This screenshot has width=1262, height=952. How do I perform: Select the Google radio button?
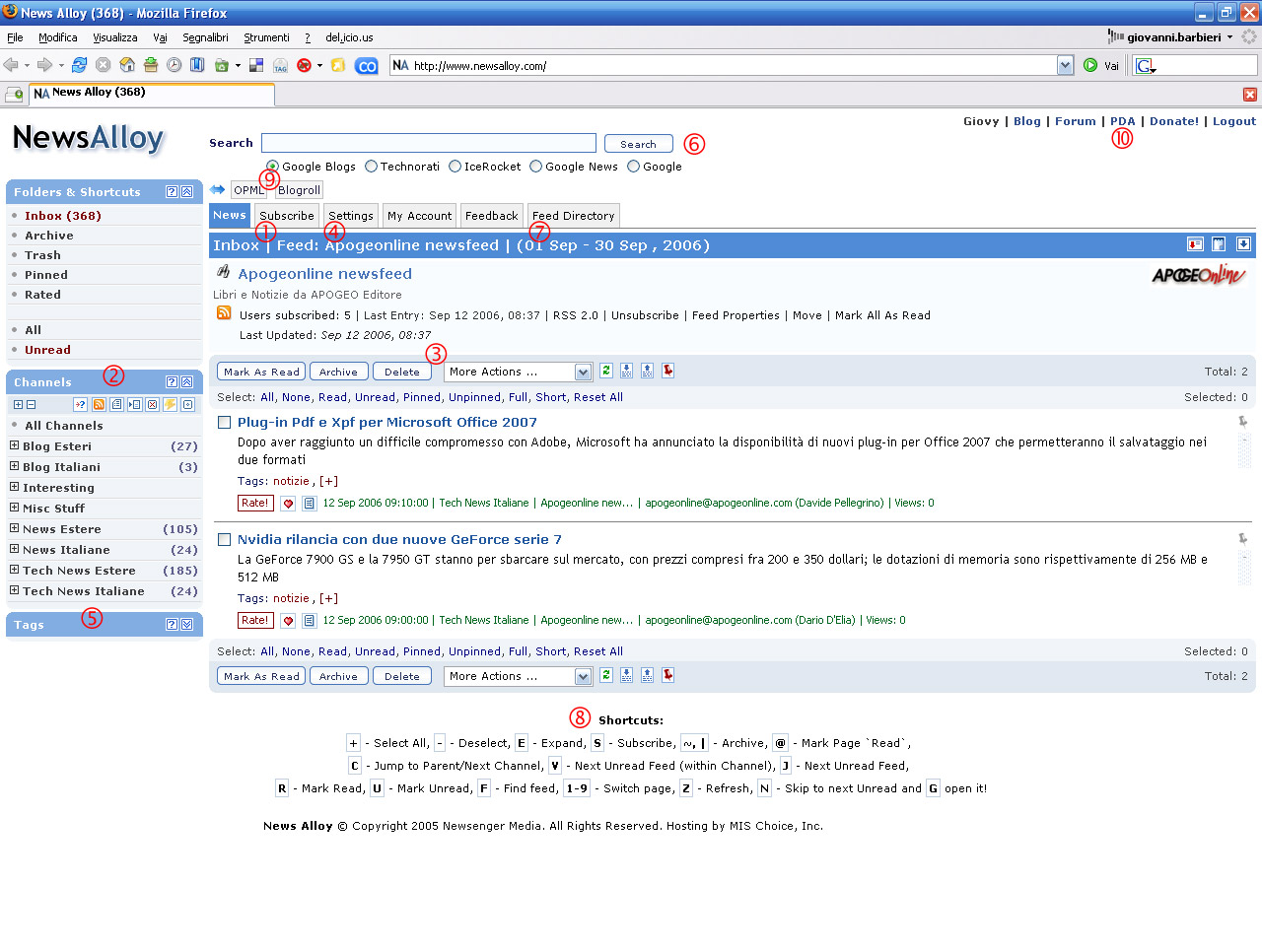click(x=633, y=167)
